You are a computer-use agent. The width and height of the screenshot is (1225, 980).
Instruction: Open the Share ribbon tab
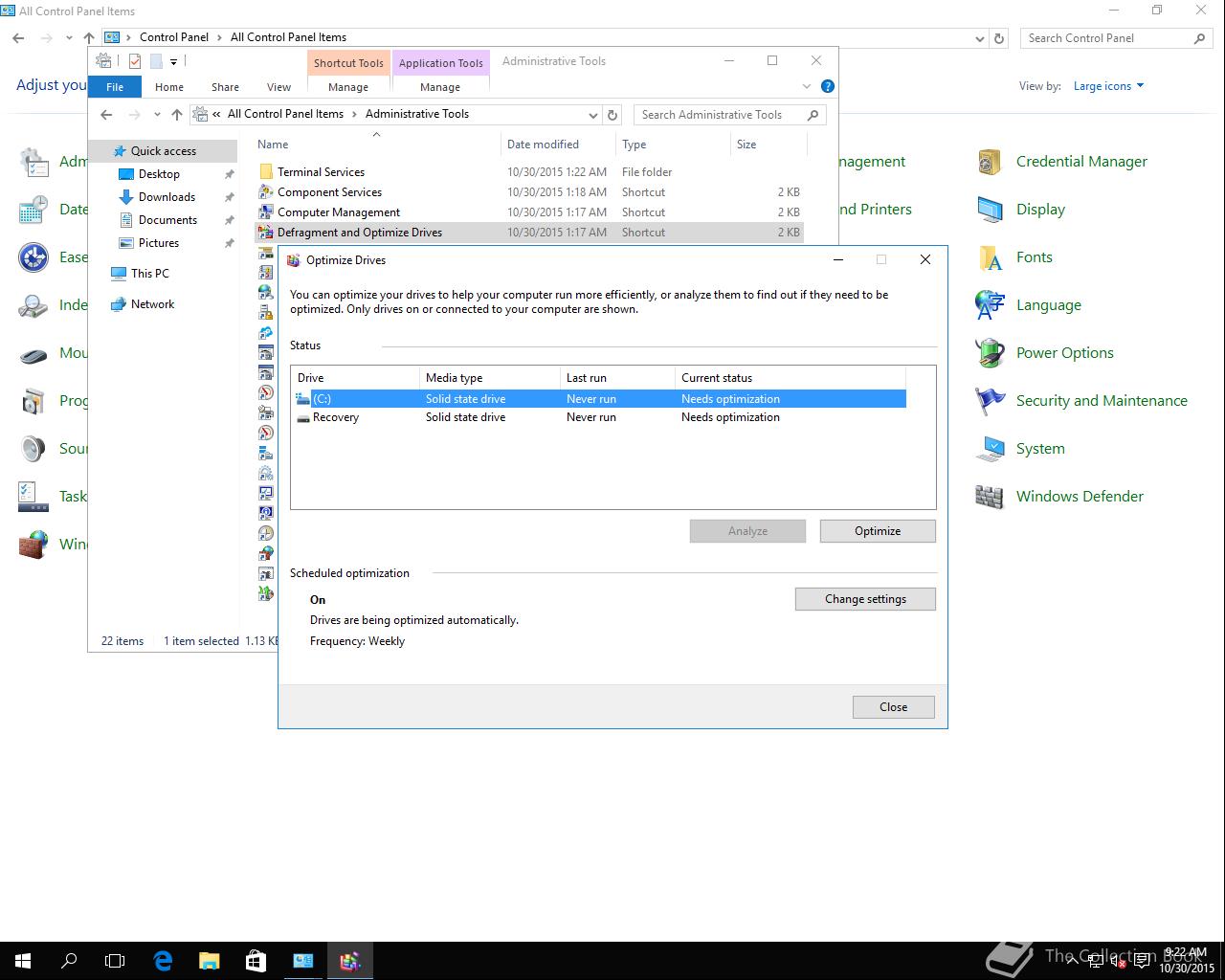225,87
